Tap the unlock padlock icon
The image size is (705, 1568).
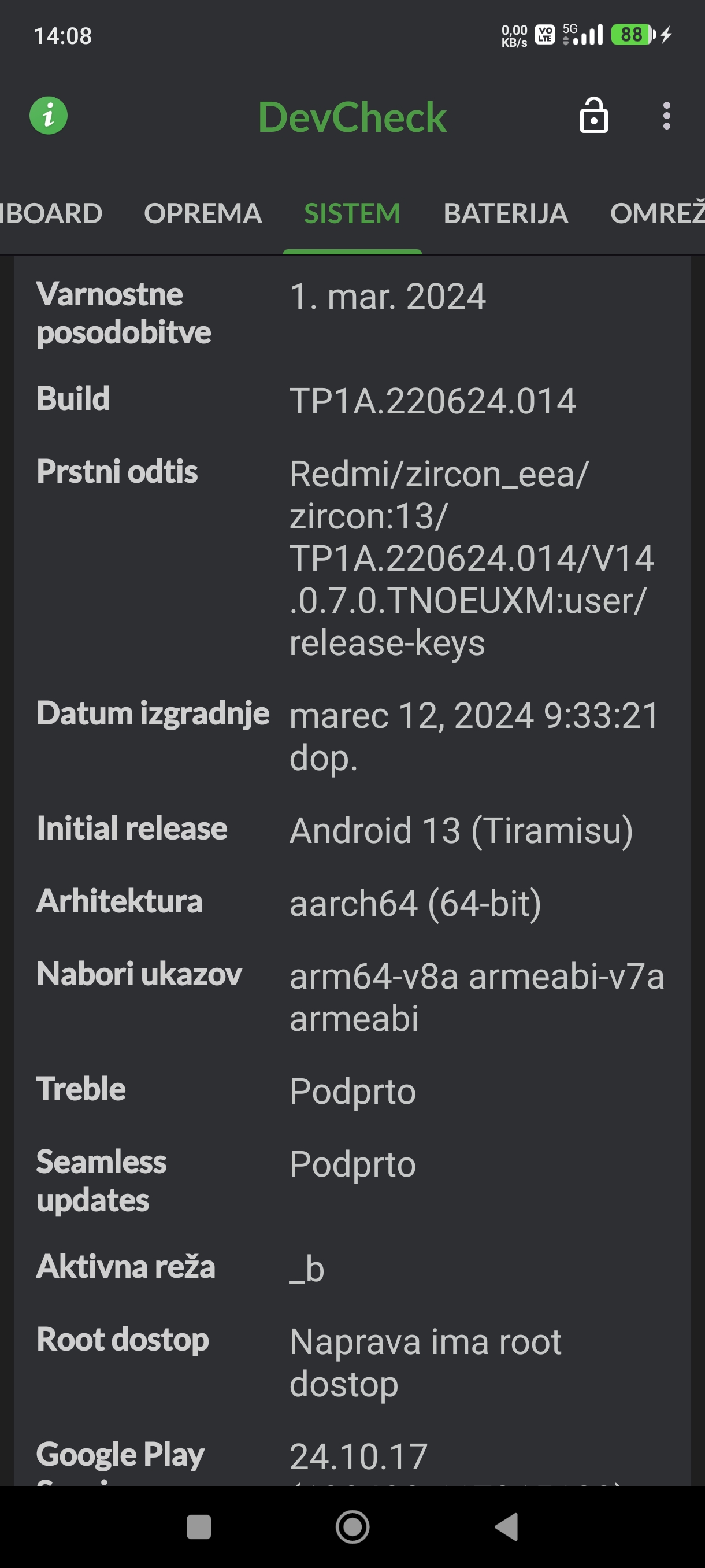pyautogui.click(x=593, y=116)
